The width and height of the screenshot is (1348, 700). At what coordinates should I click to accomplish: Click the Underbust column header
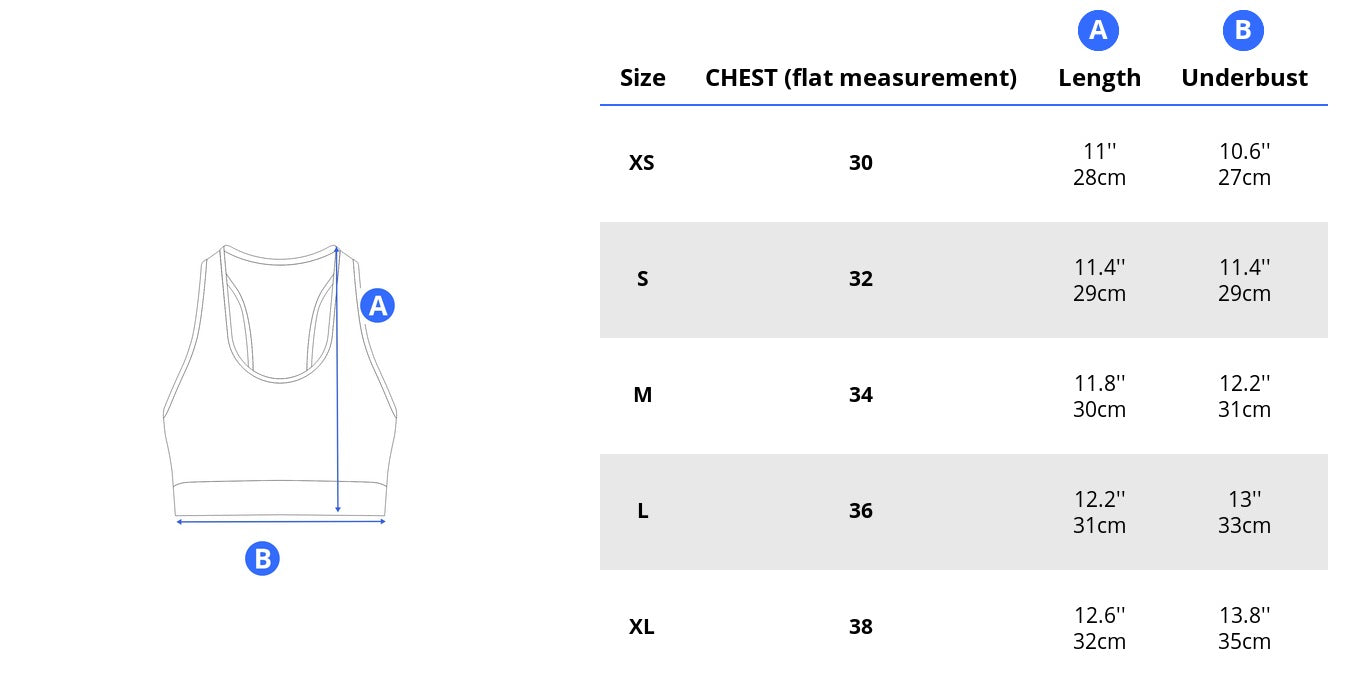(1244, 78)
